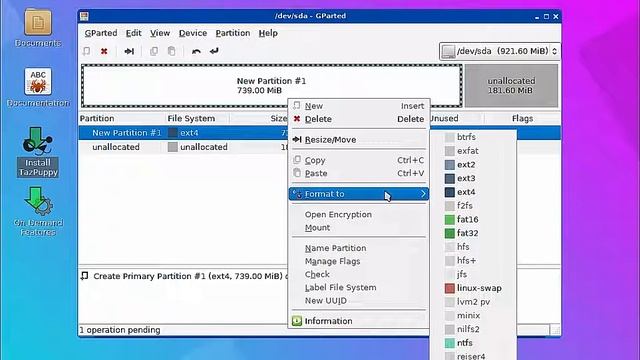The width and height of the screenshot is (640, 360).
Task: Format partition to minix
Action: click(x=473, y=316)
